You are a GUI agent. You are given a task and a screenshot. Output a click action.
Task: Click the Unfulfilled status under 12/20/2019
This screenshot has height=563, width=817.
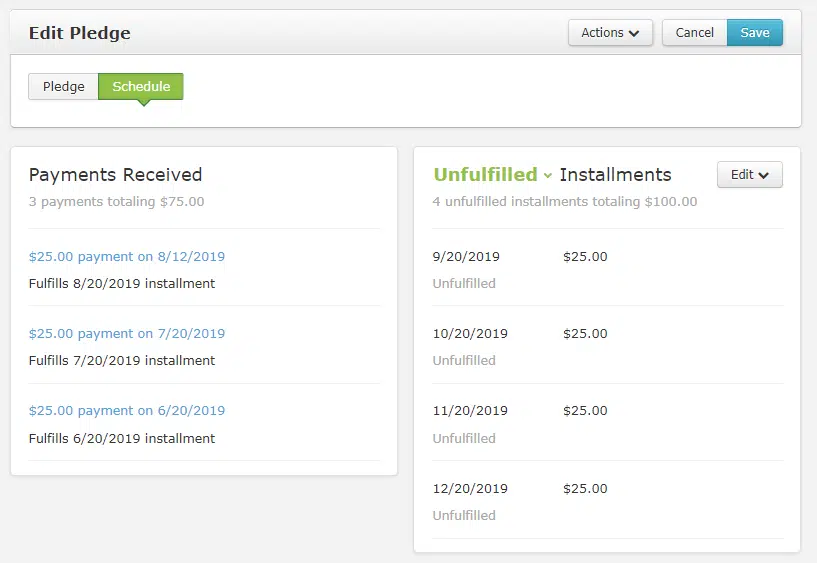point(464,516)
